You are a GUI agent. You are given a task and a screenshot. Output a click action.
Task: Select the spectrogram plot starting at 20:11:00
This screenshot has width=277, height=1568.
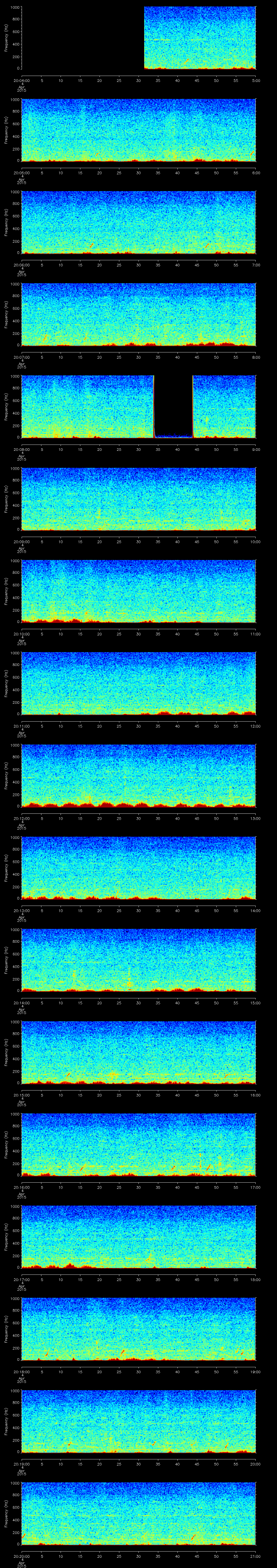coord(138,683)
